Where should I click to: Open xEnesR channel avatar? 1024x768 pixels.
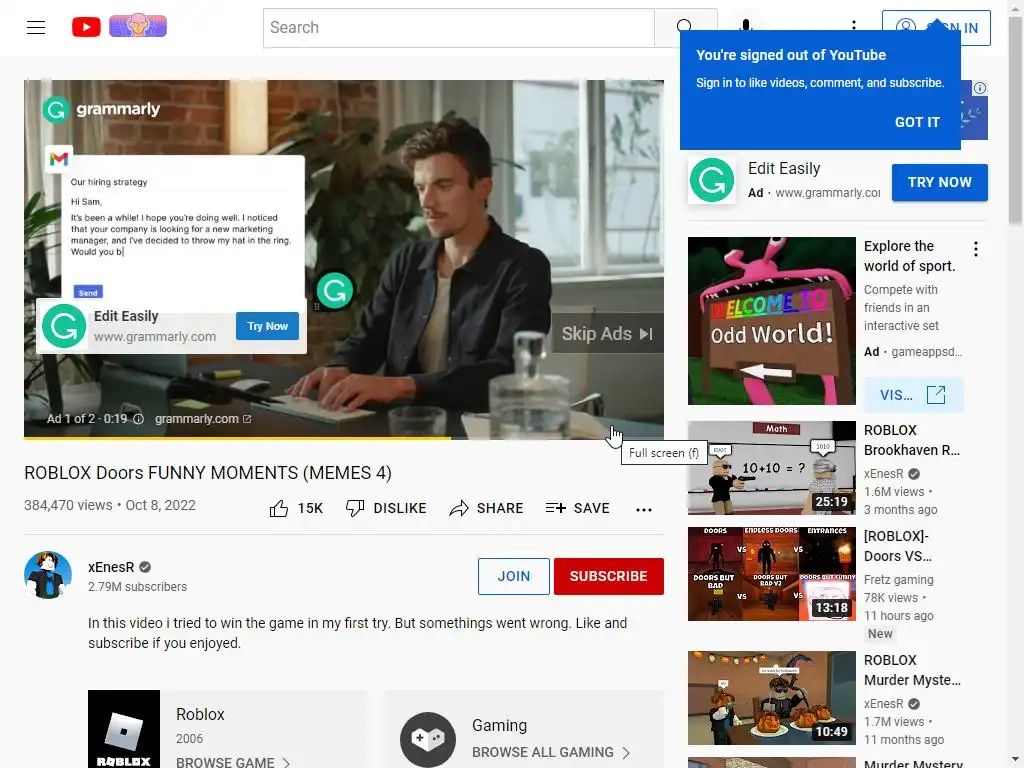click(48, 575)
